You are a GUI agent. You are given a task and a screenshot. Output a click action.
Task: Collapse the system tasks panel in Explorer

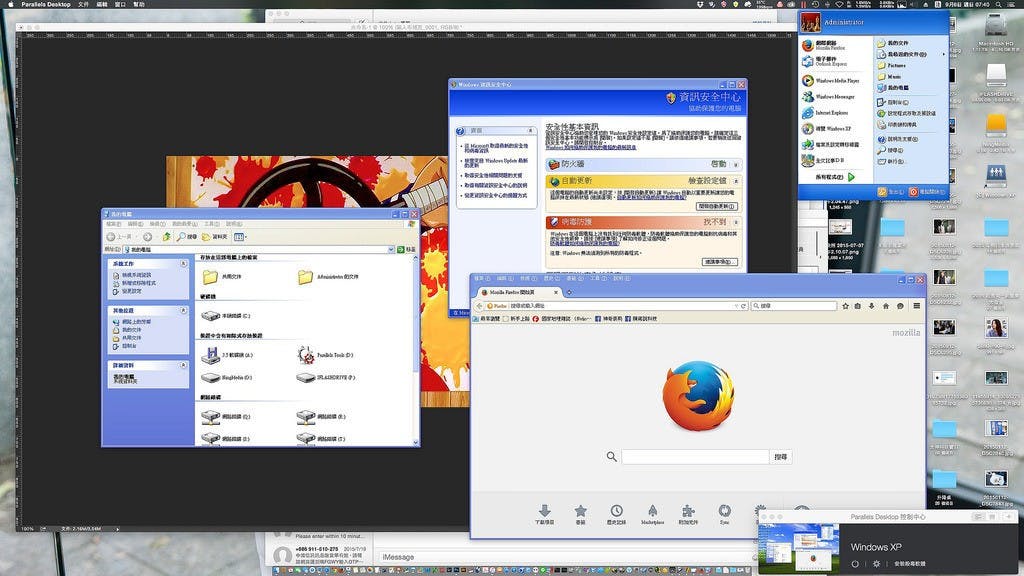coord(183,264)
